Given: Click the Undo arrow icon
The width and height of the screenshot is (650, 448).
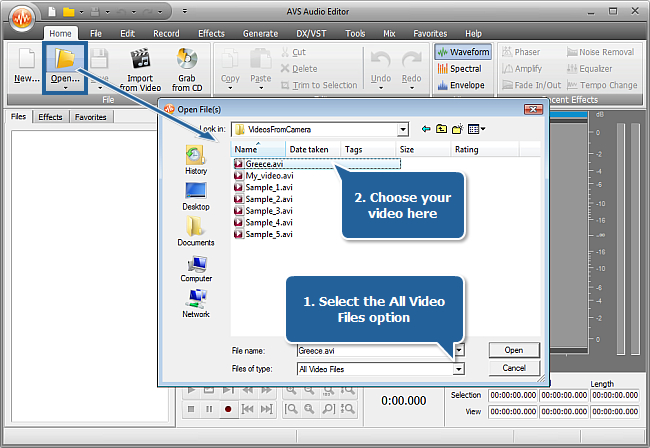Looking at the screenshot, I should [x=381, y=60].
